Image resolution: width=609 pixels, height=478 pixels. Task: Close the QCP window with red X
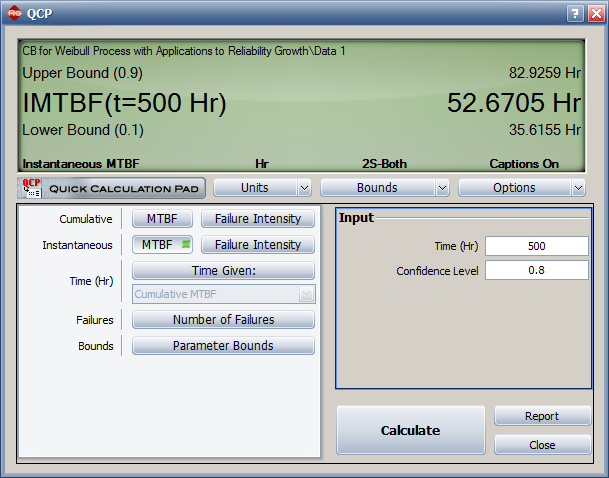(x=596, y=14)
